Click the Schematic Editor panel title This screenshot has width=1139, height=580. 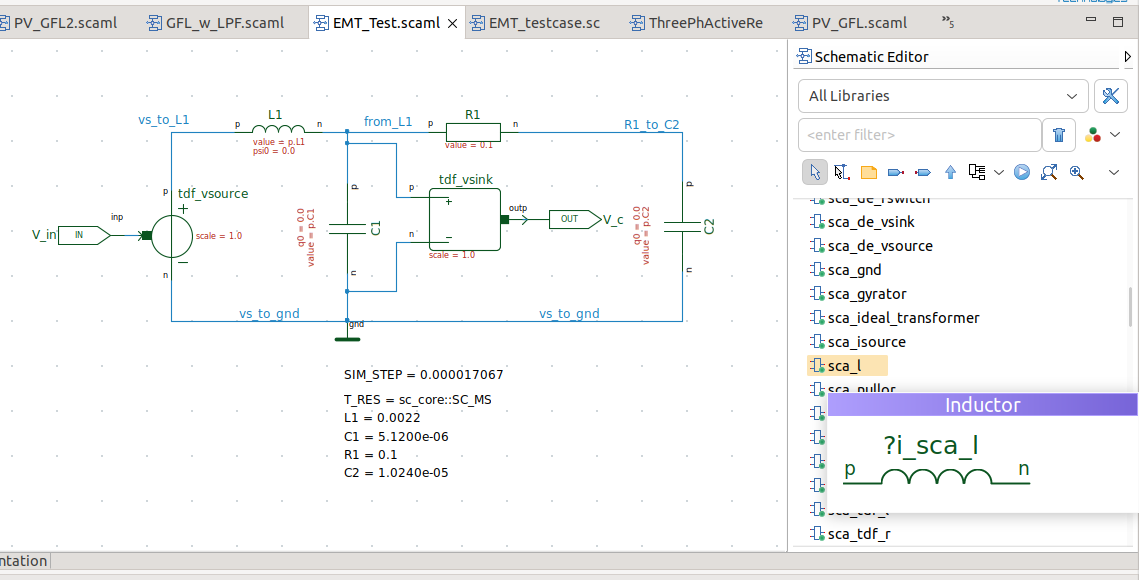[x=871, y=57]
